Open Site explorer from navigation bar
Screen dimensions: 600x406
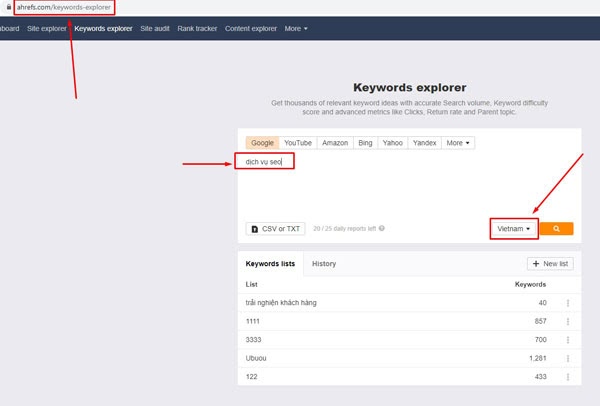(47, 29)
